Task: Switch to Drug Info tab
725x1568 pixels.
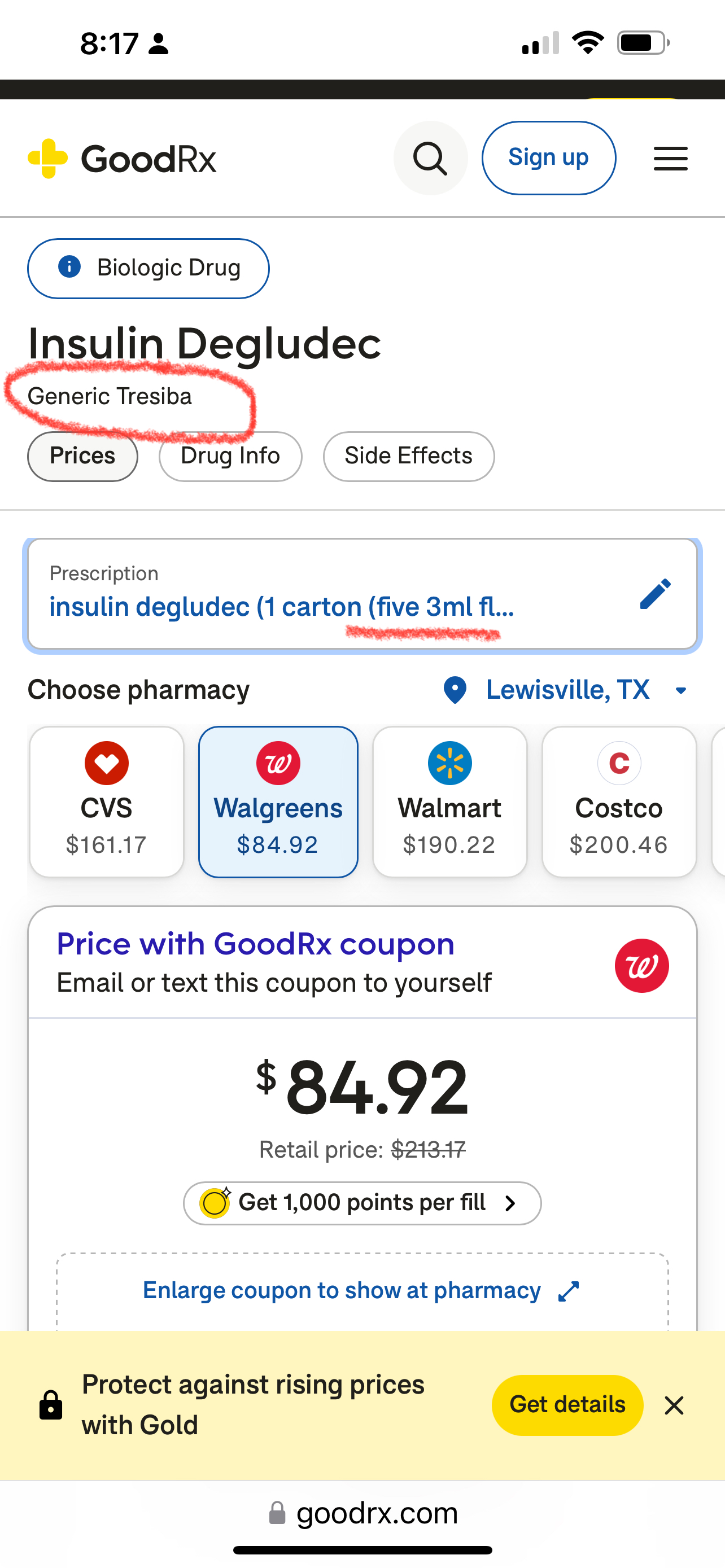Action: pyautogui.click(x=230, y=456)
